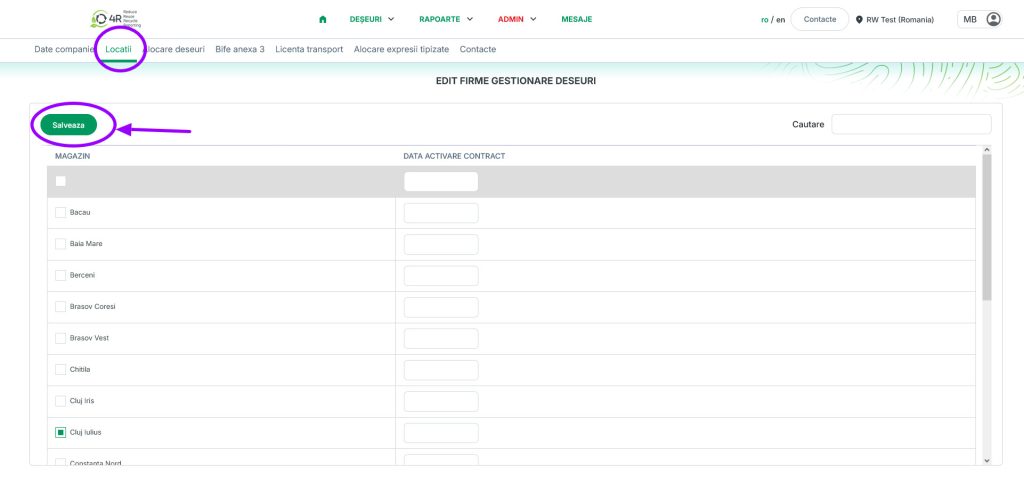
Task: Uncheck the Cluj Iulius checkbox
Action: pos(60,433)
